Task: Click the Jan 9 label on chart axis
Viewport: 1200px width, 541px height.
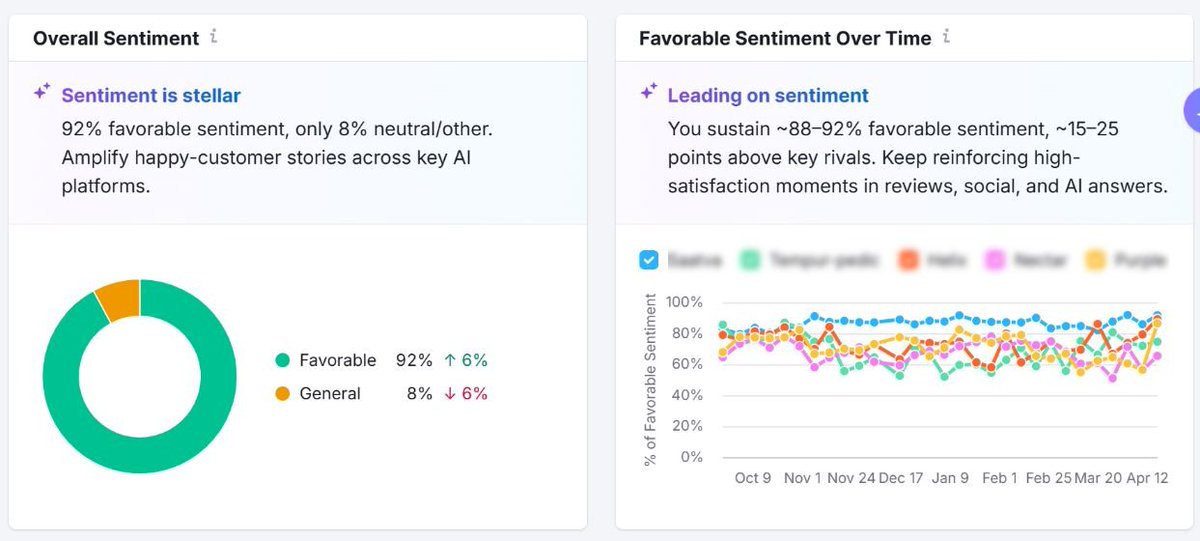Action: 949,478
